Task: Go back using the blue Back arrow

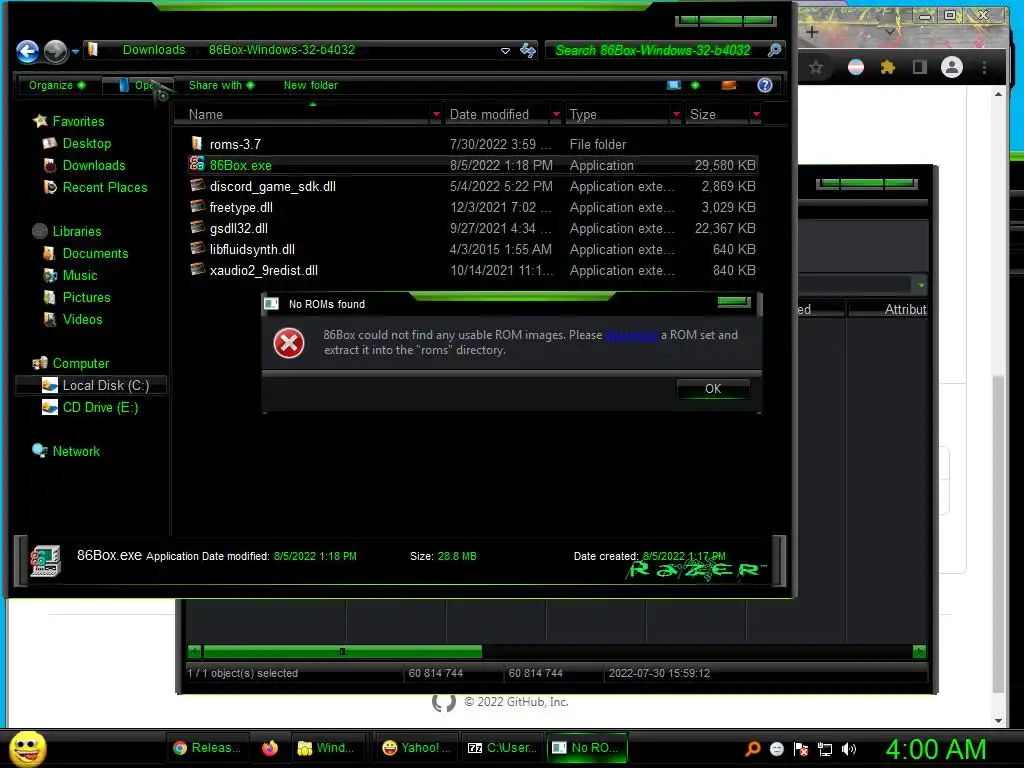Action: (x=27, y=51)
